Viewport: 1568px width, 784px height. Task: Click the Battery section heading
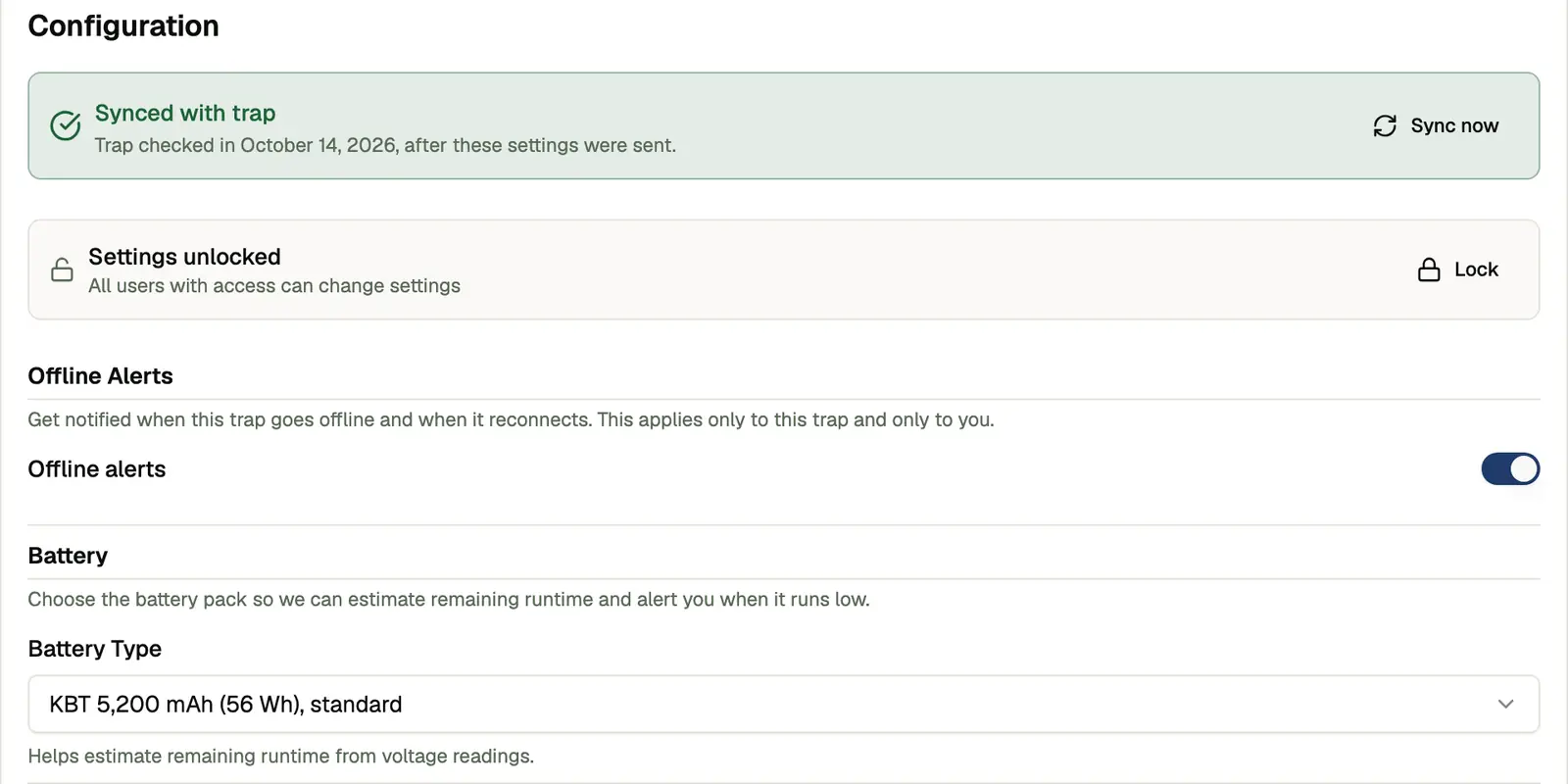pos(68,556)
